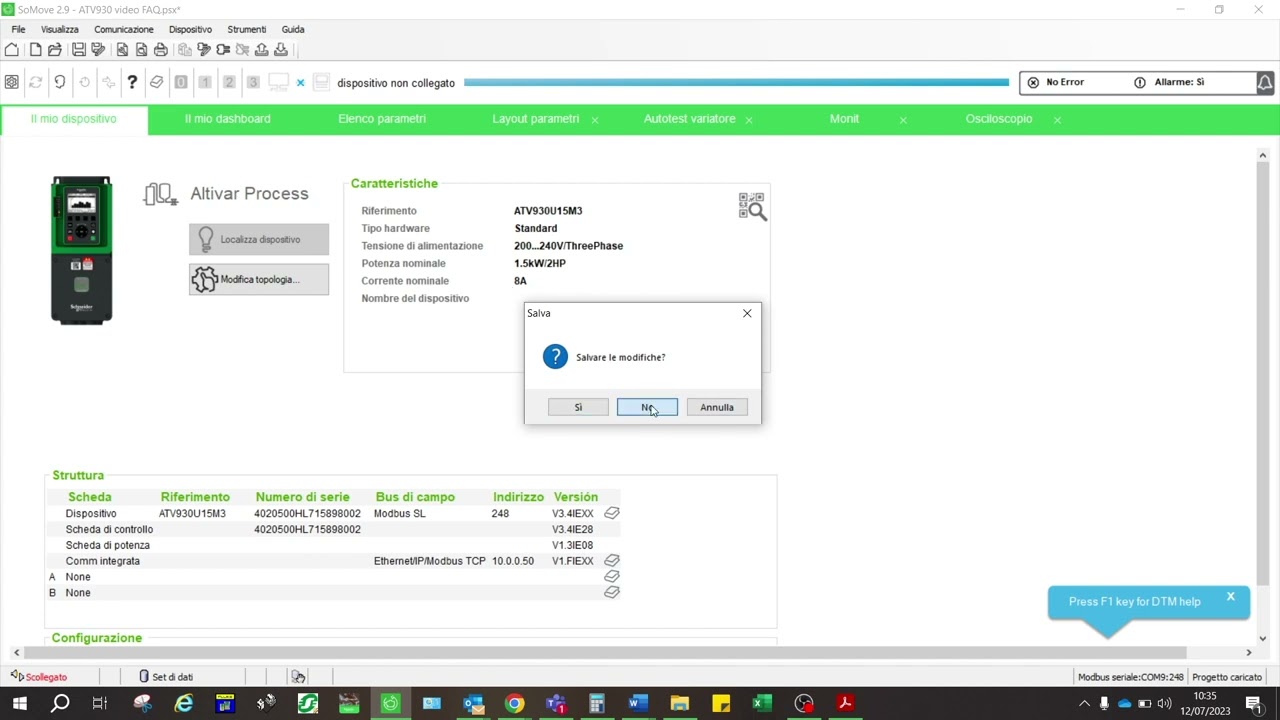Click serial number 4020500HL715898002 in Dispositivo row
This screenshot has height=720, width=1280.
pyautogui.click(x=307, y=513)
